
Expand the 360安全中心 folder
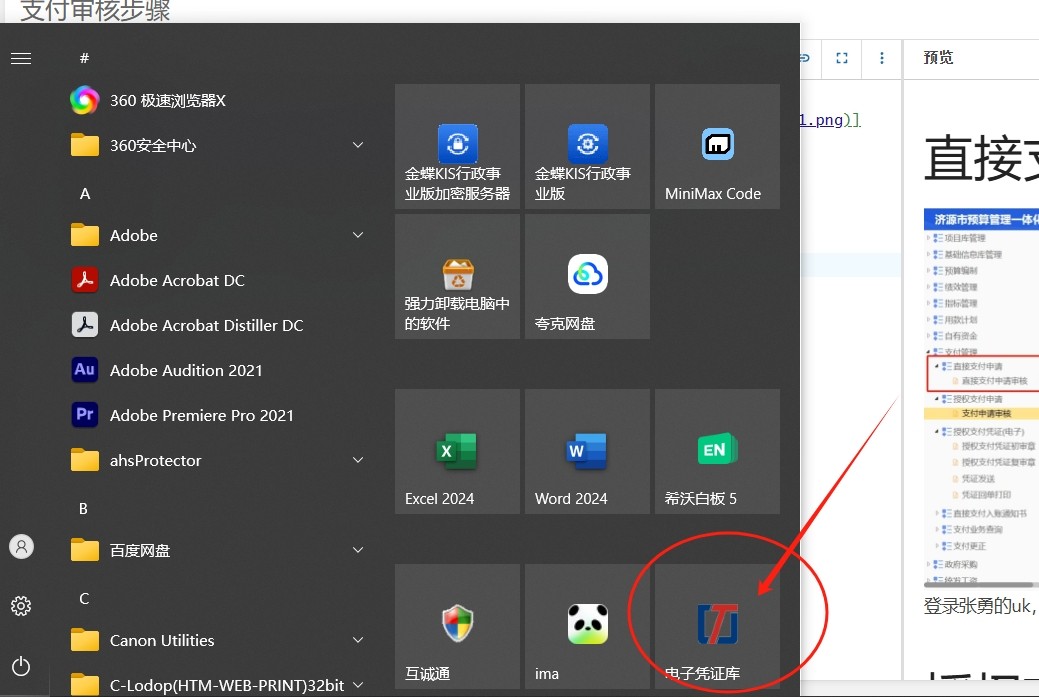[358, 145]
